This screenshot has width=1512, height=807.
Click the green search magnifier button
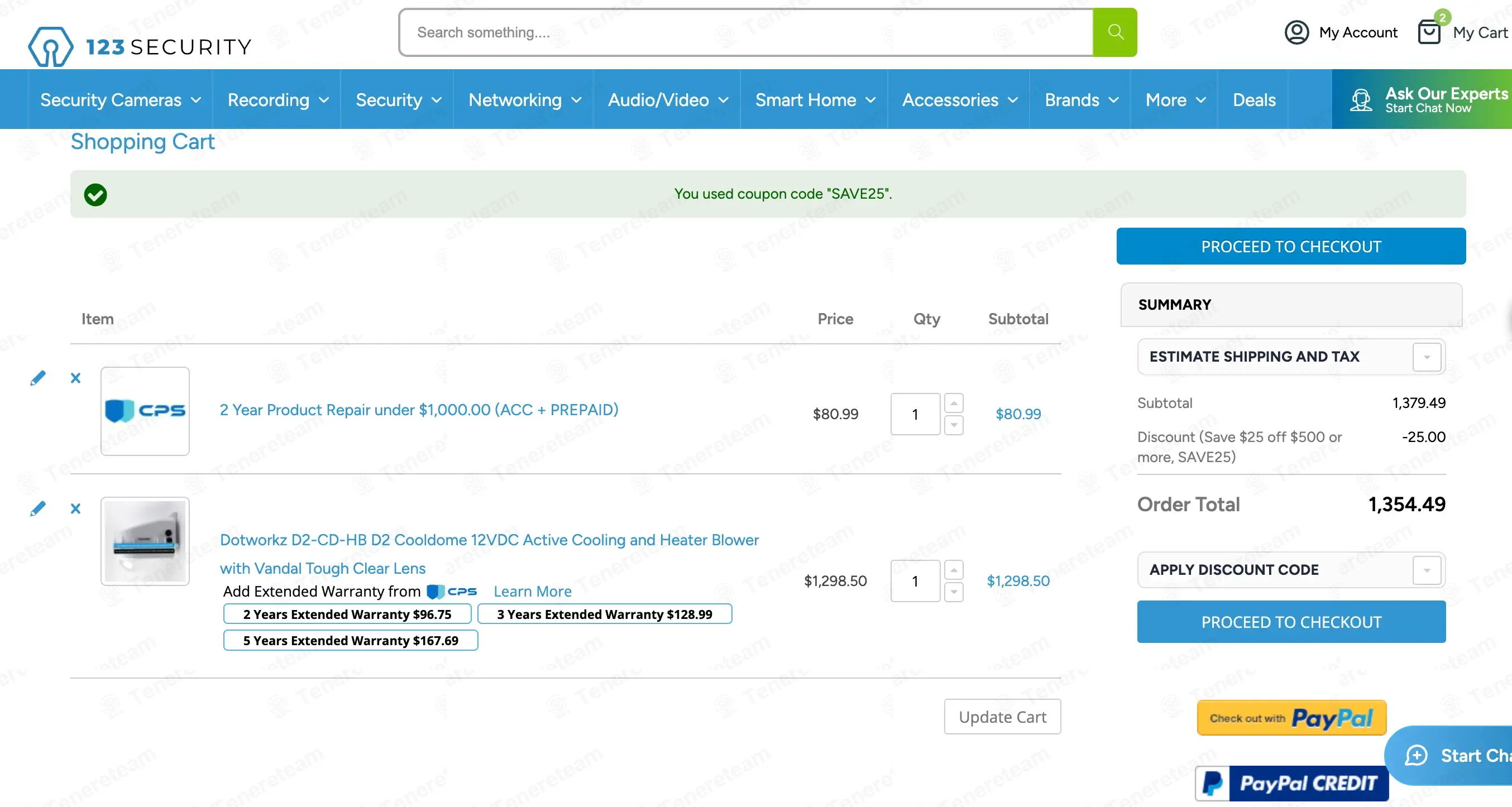click(x=1114, y=32)
